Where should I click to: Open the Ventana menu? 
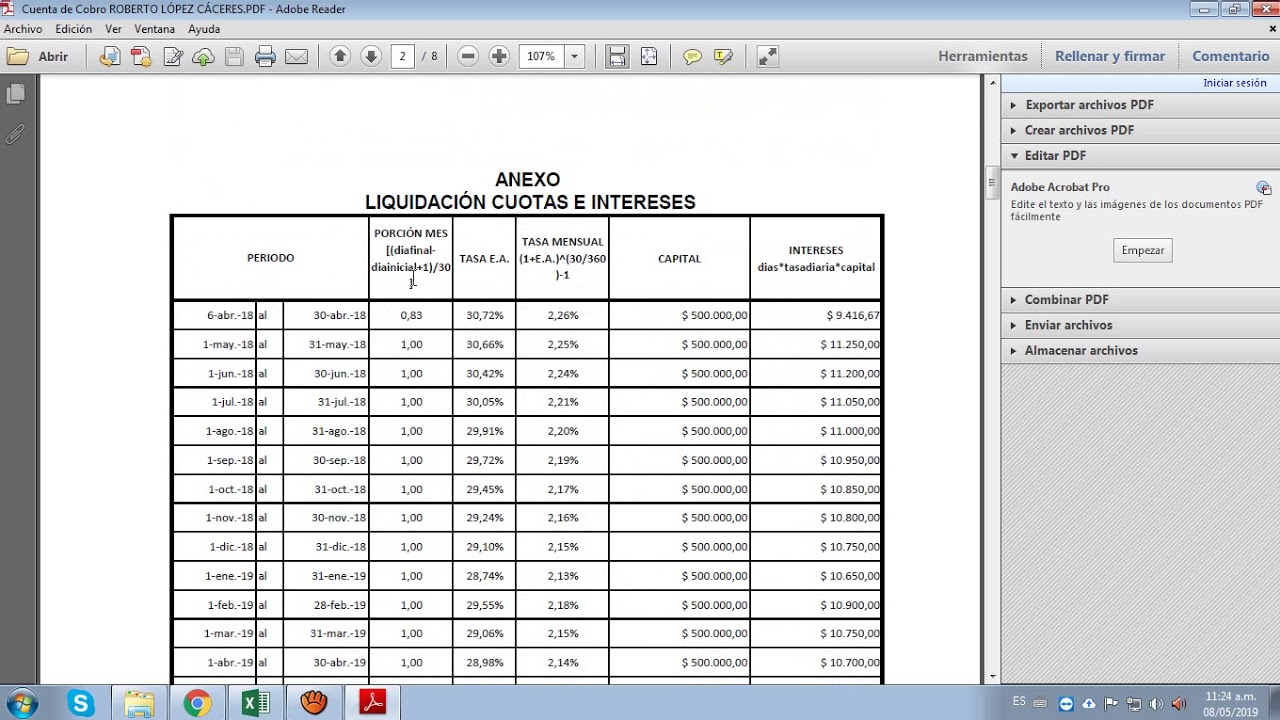click(x=154, y=29)
